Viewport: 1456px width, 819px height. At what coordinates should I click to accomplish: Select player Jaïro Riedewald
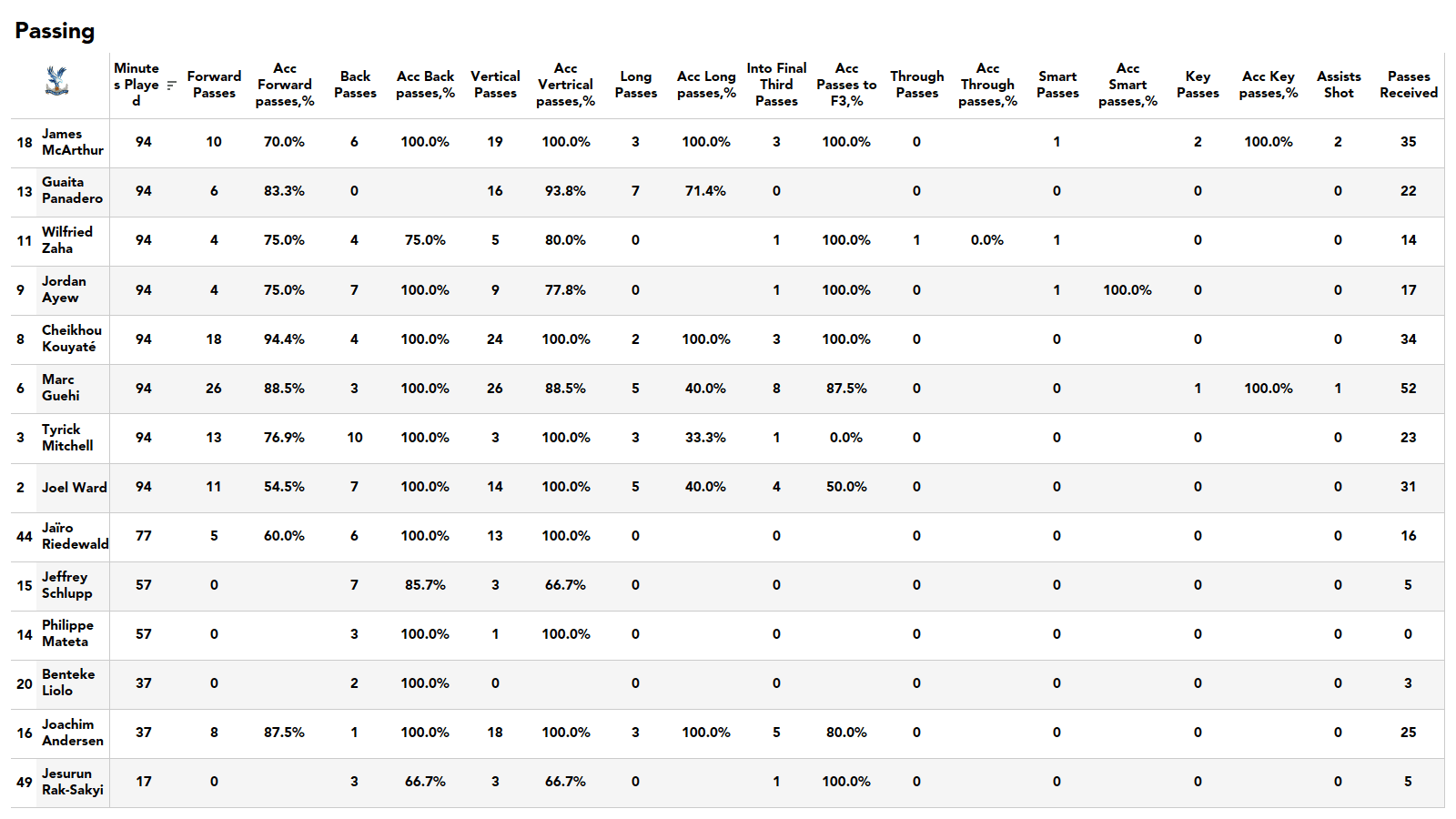(75, 536)
